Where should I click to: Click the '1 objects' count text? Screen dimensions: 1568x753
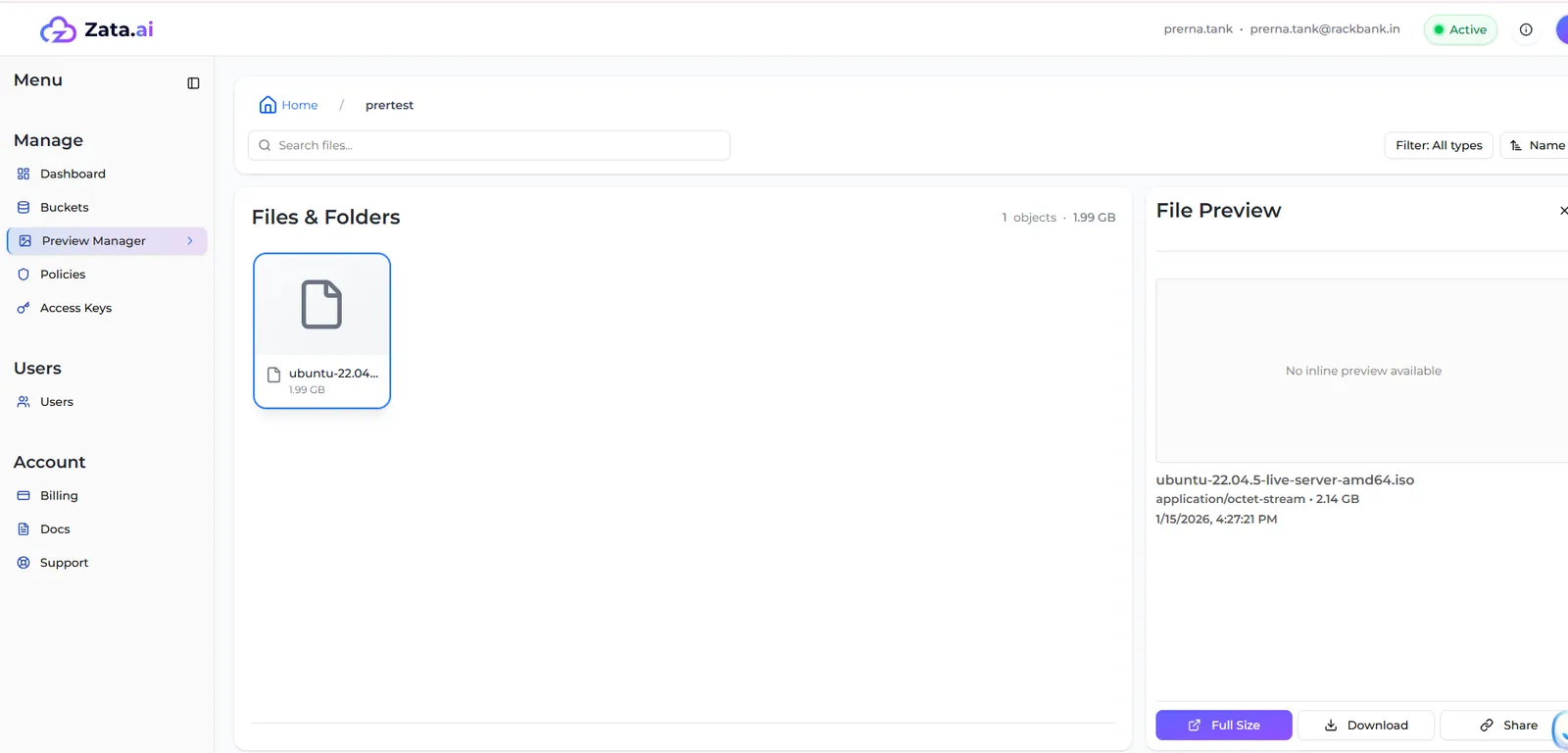point(1029,218)
